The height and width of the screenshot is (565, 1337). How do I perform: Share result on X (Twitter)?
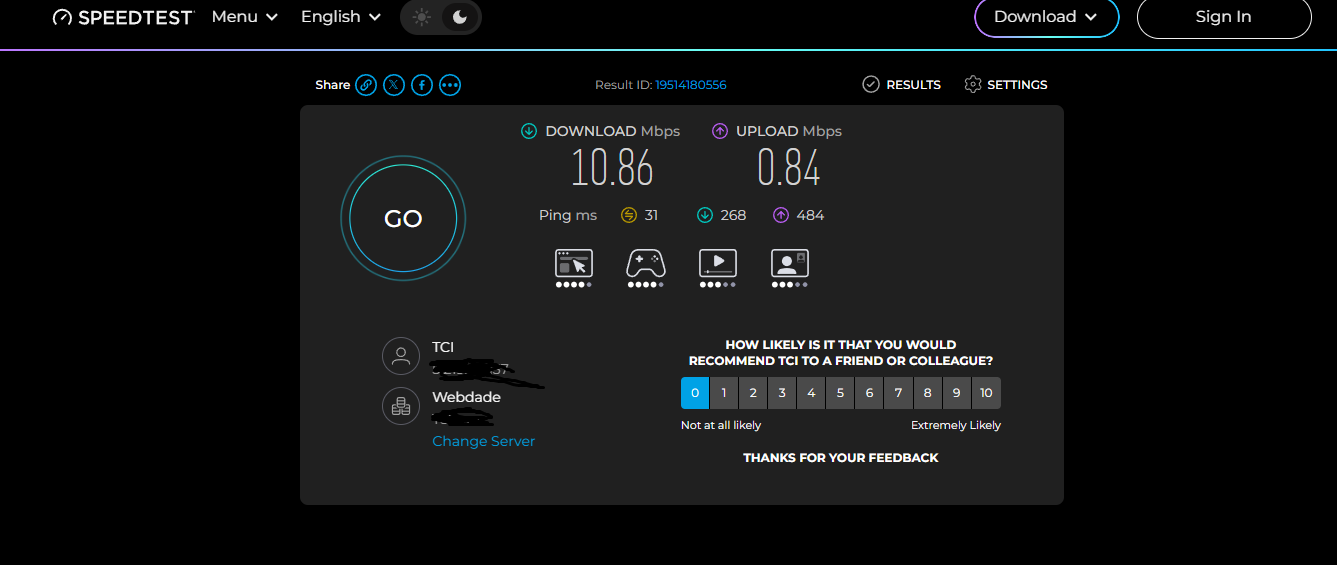[x=395, y=85]
